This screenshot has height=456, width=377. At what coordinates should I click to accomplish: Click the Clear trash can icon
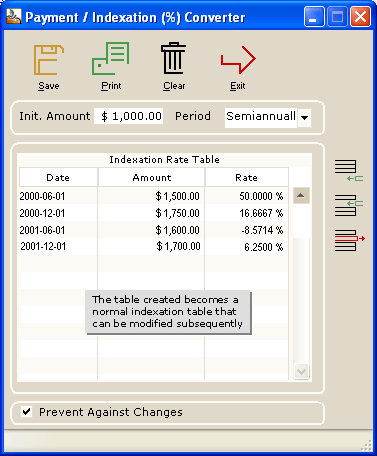tap(174, 58)
